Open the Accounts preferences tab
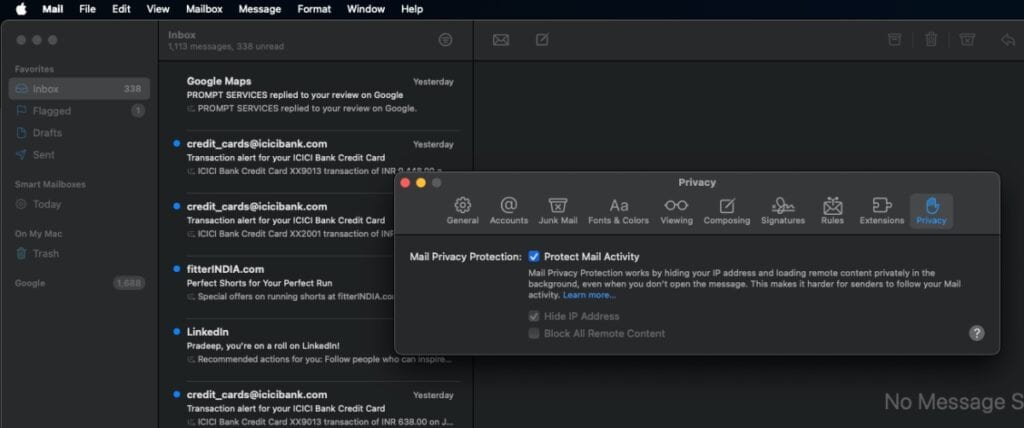1024x428 pixels. (x=509, y=211)
